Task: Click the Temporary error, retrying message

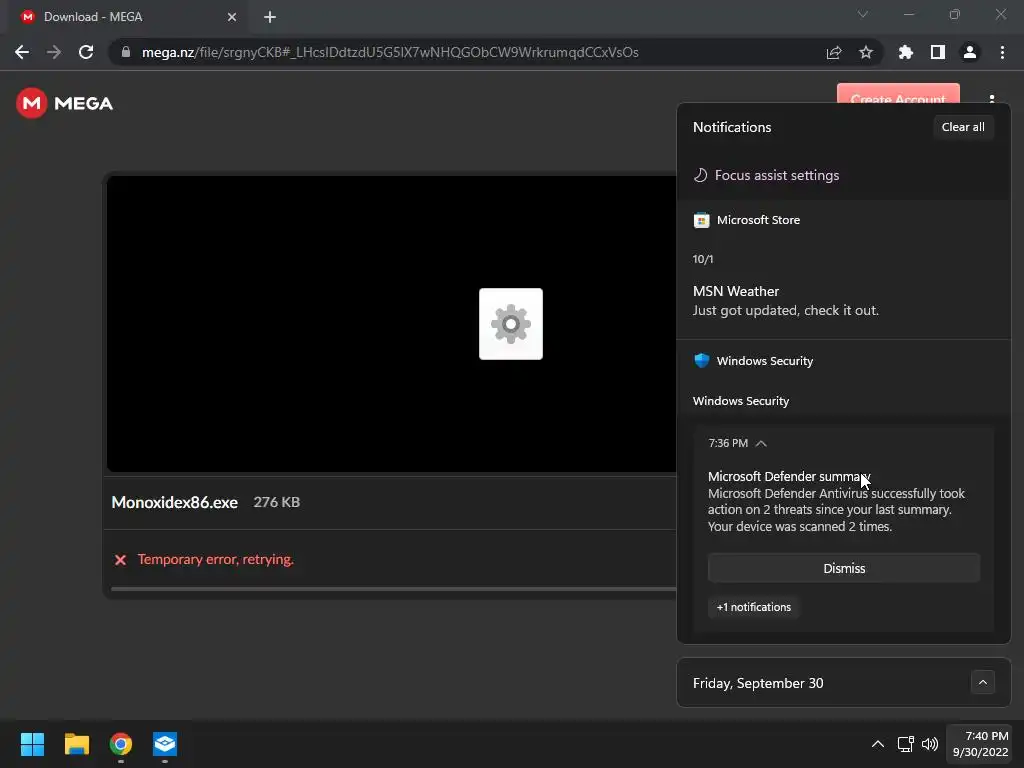Action: point(216,560)
